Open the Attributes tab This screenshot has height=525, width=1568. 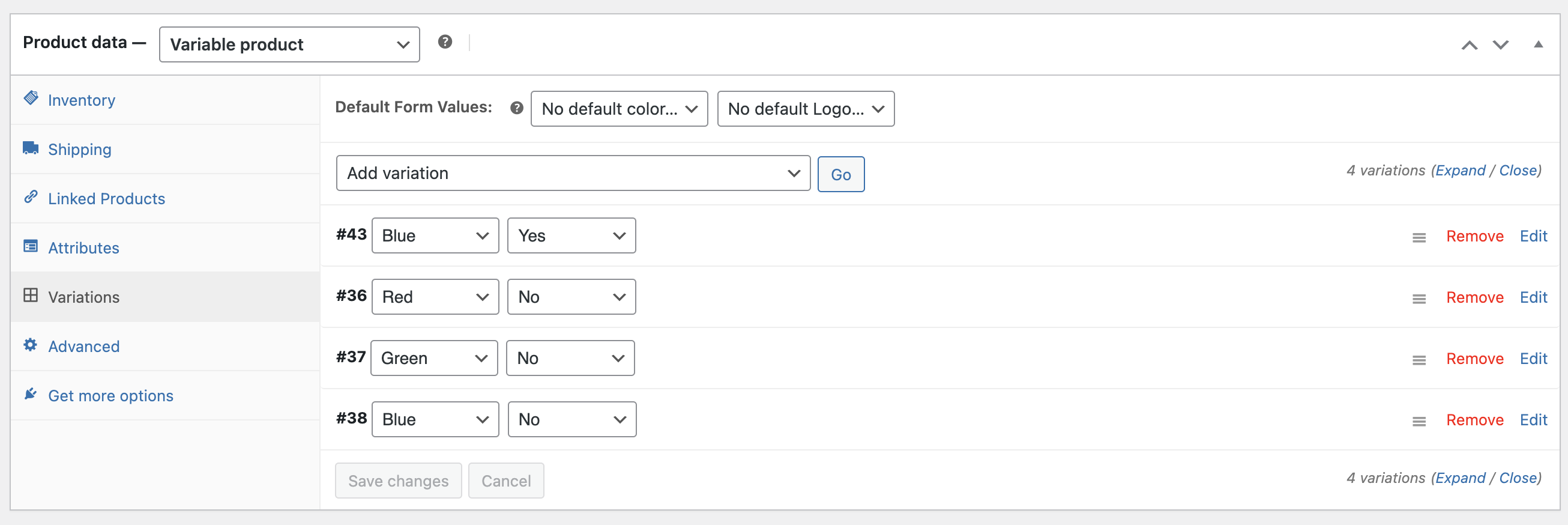tap(165, 248)
